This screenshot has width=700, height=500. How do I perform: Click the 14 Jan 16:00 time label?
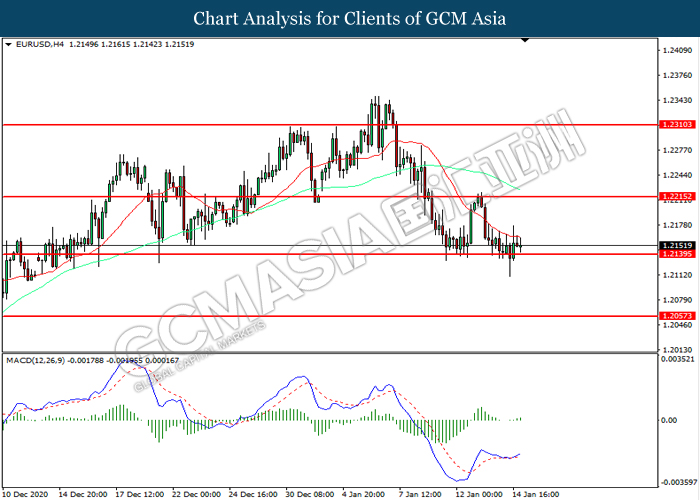tap(535, 494)
